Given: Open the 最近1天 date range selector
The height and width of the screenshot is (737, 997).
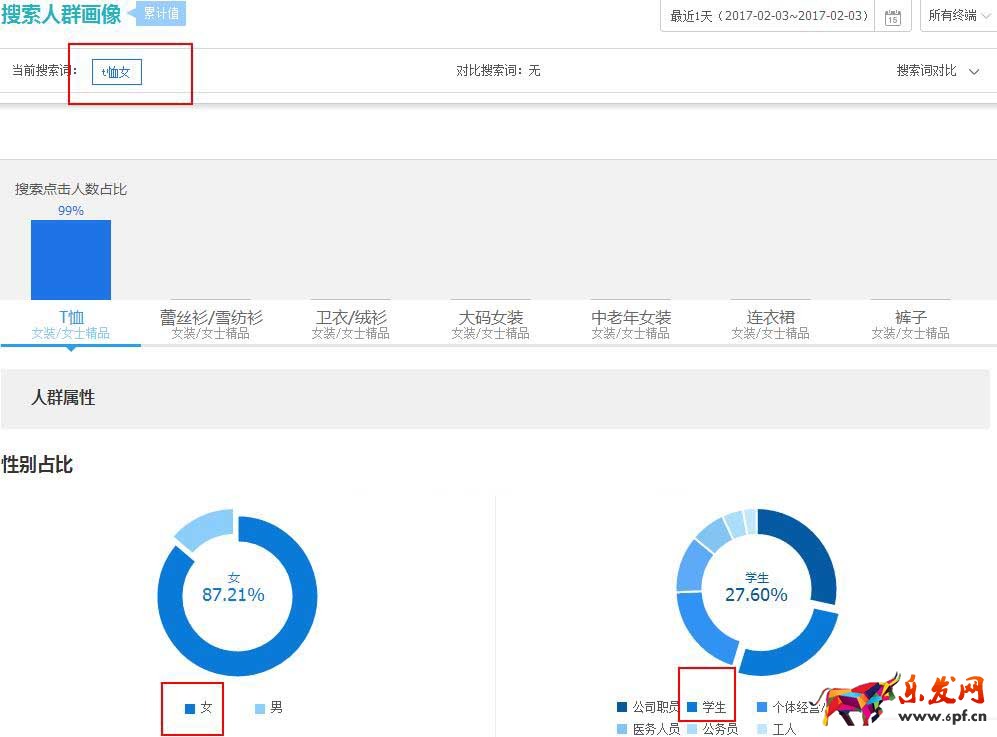Looking at the screenshot, I should 768,16.
